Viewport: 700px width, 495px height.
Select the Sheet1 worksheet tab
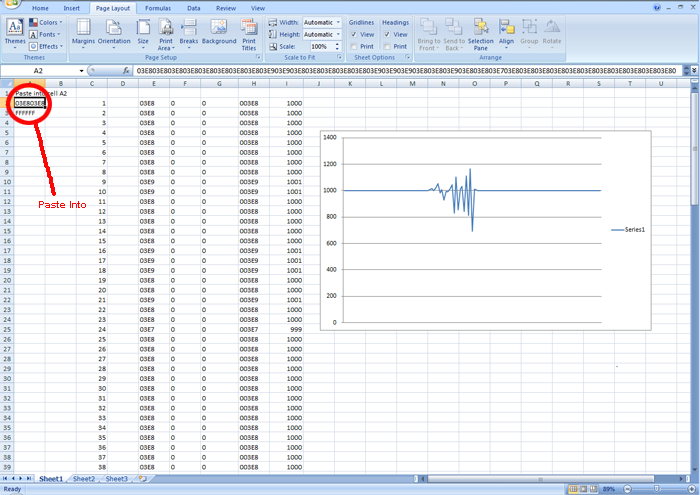point(51,479)
